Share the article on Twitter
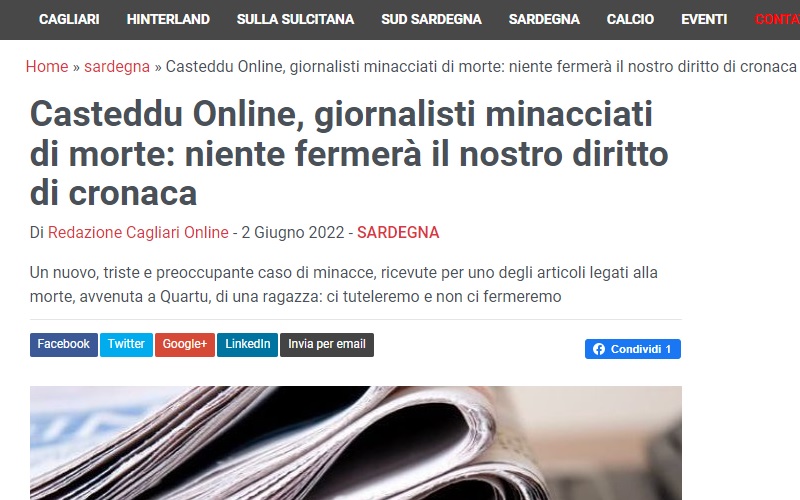 tap(126, 344)
